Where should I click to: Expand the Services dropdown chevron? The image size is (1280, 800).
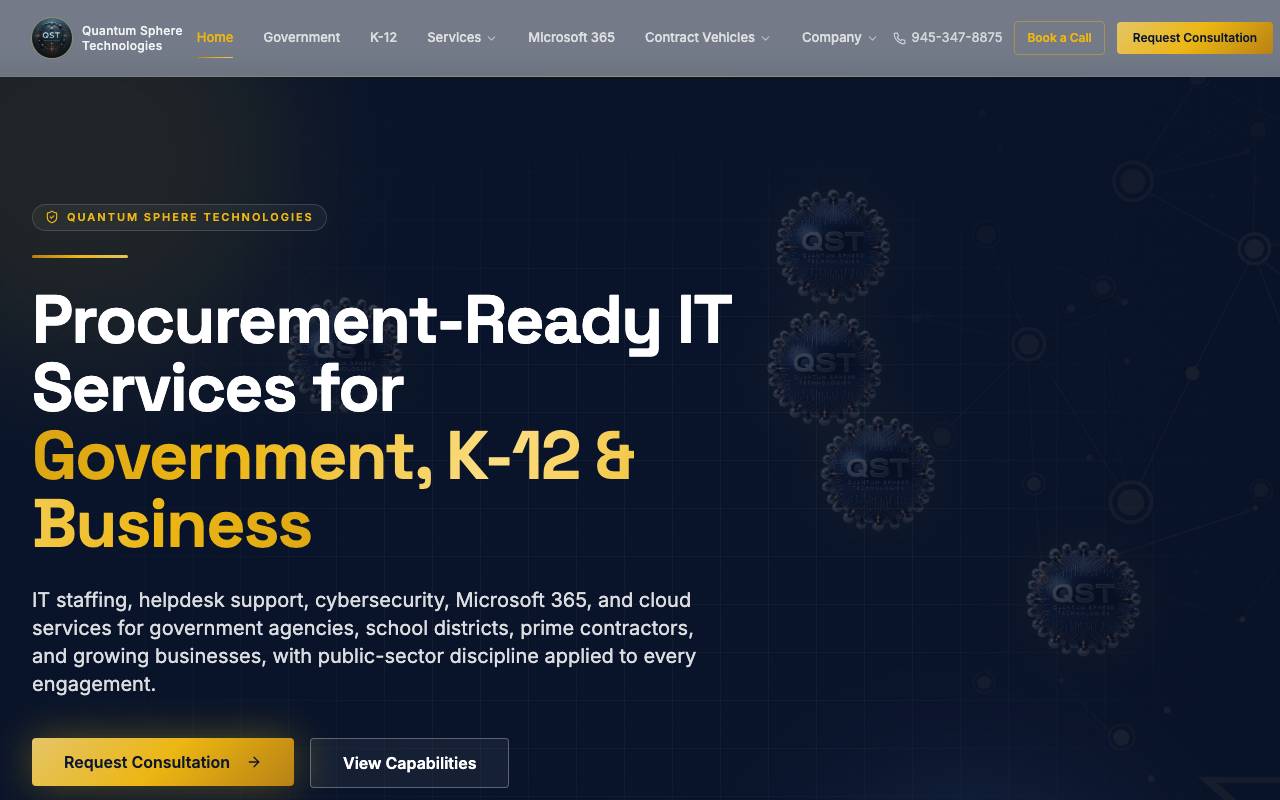pos(491,38)
